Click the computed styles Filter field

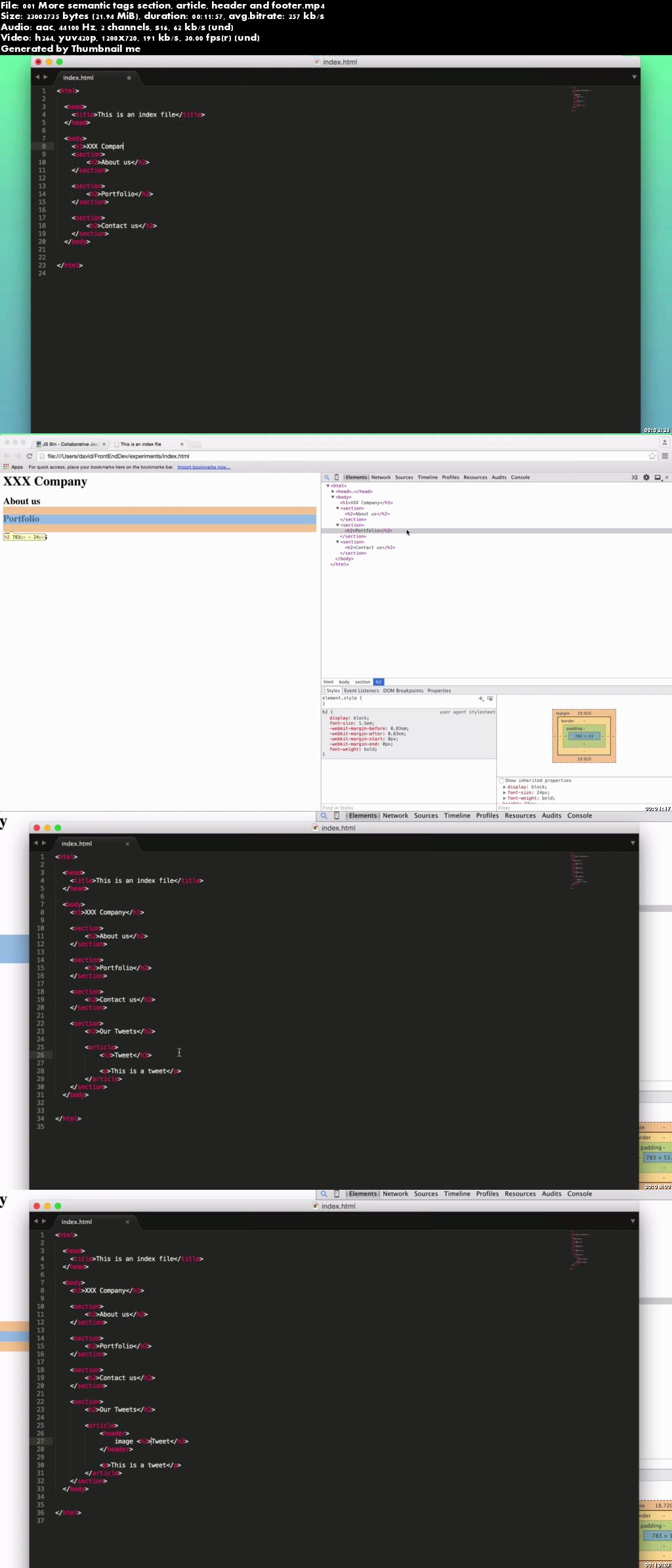click(584, 808)
